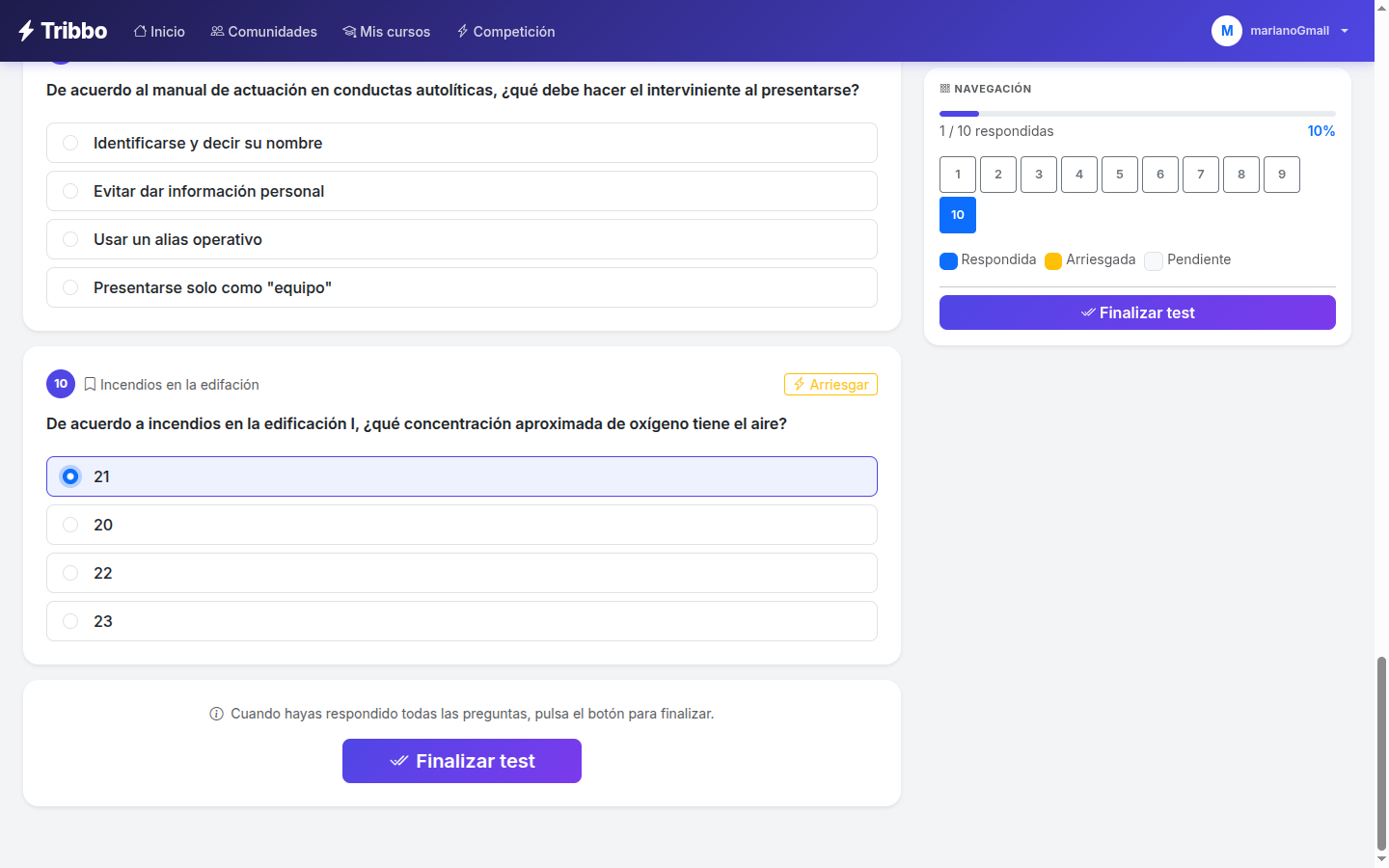The image size is (1389, 868).
Task: Expand the marianoGmail account dropdown arrow
Action: (x=1345, y=31)
